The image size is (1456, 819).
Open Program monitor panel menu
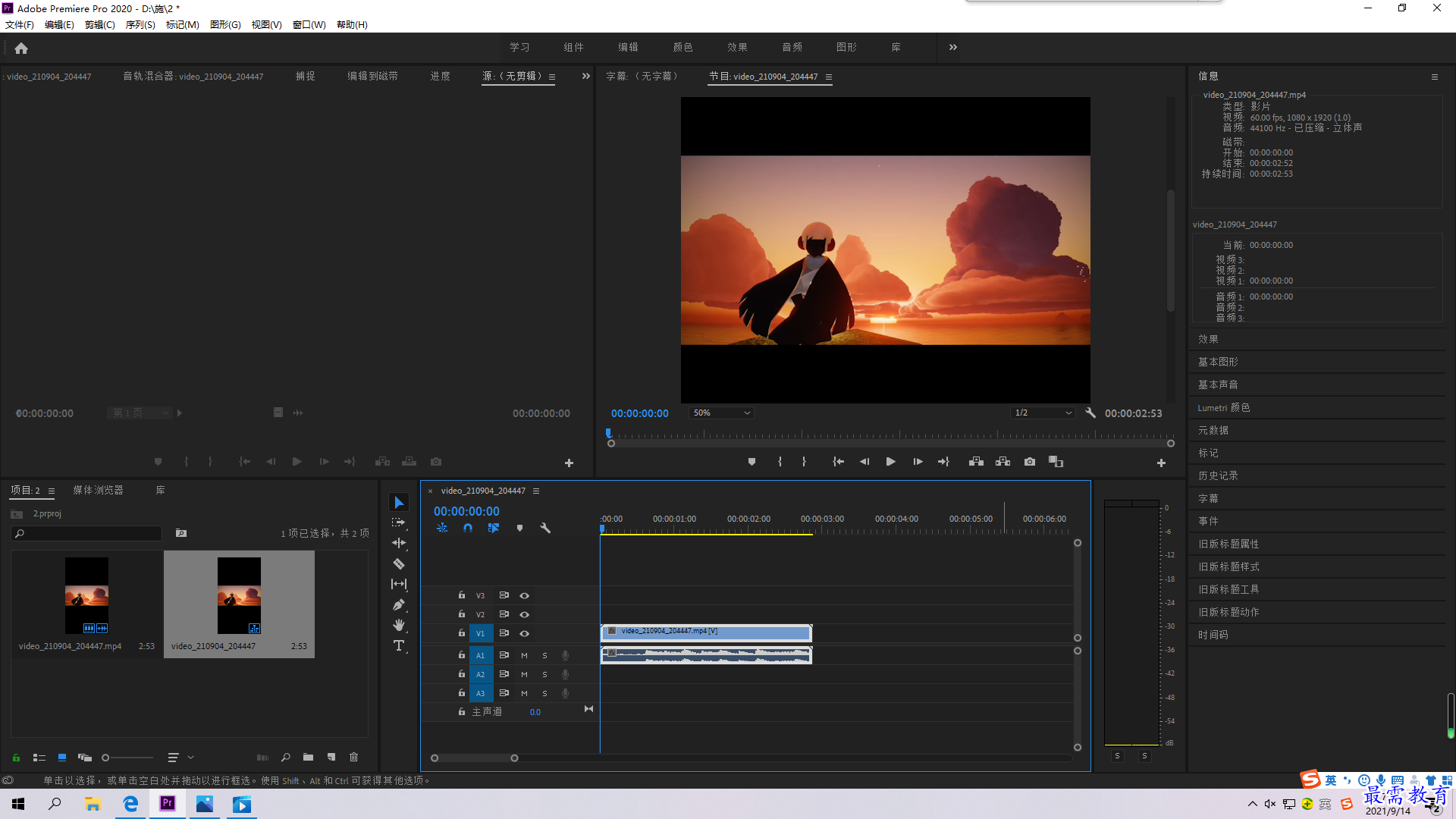829,77
